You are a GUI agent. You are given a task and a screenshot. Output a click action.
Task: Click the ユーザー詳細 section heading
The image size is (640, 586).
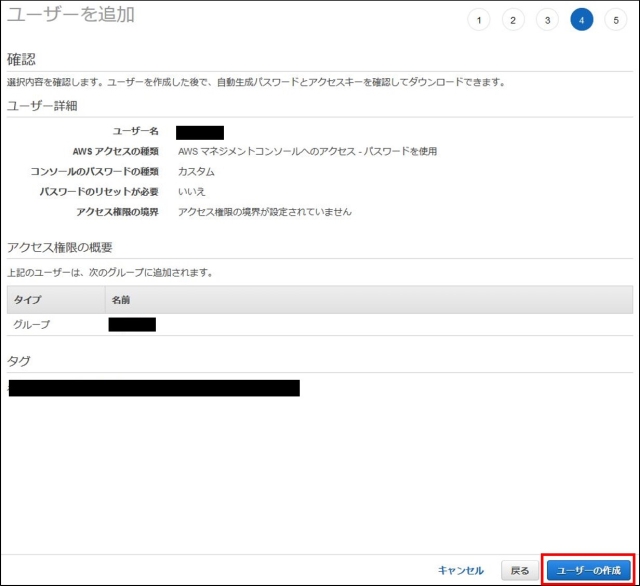point(42,105)
